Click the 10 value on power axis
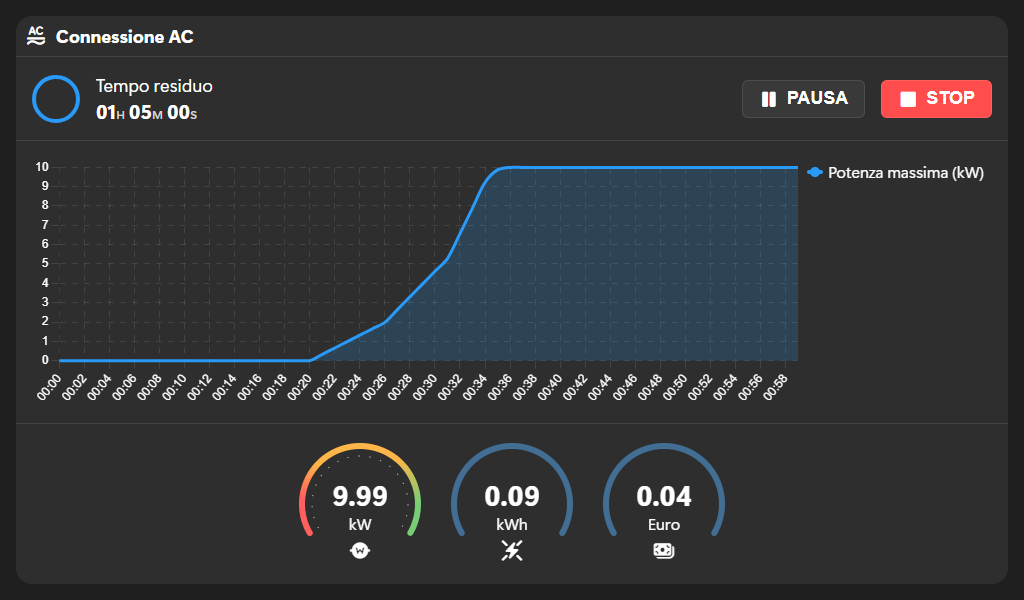This screenshot has width=1024, height=600. pyautogui.click(x=43, y=167)
